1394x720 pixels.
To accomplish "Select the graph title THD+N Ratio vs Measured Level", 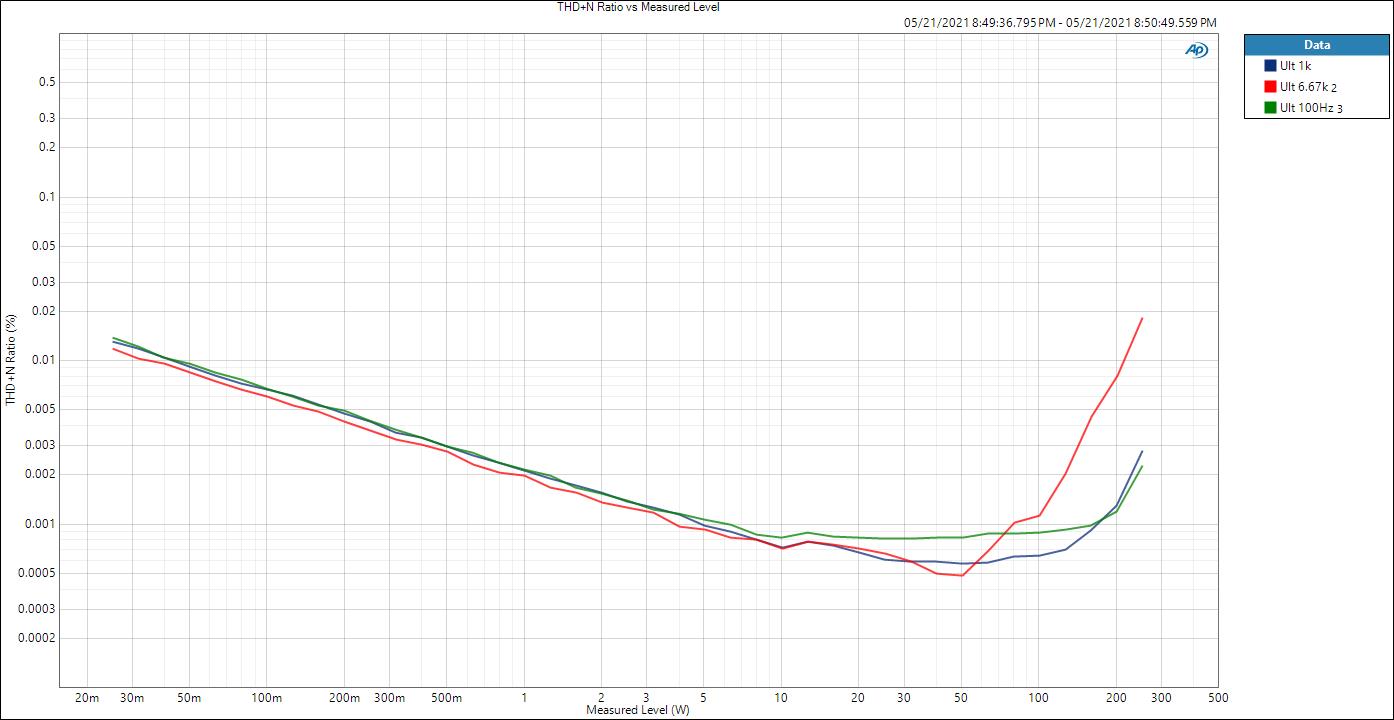I will point(638,7).
